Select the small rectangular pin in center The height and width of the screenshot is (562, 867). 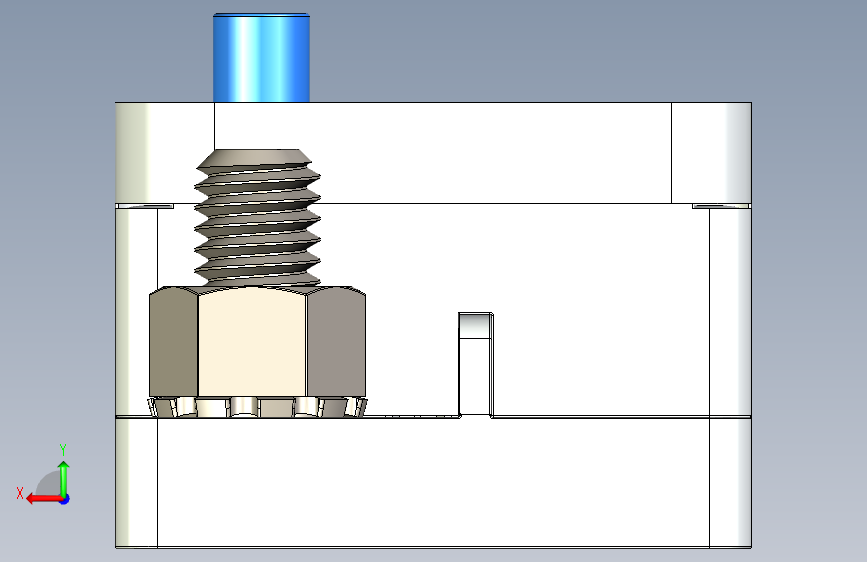click(476, 365)
